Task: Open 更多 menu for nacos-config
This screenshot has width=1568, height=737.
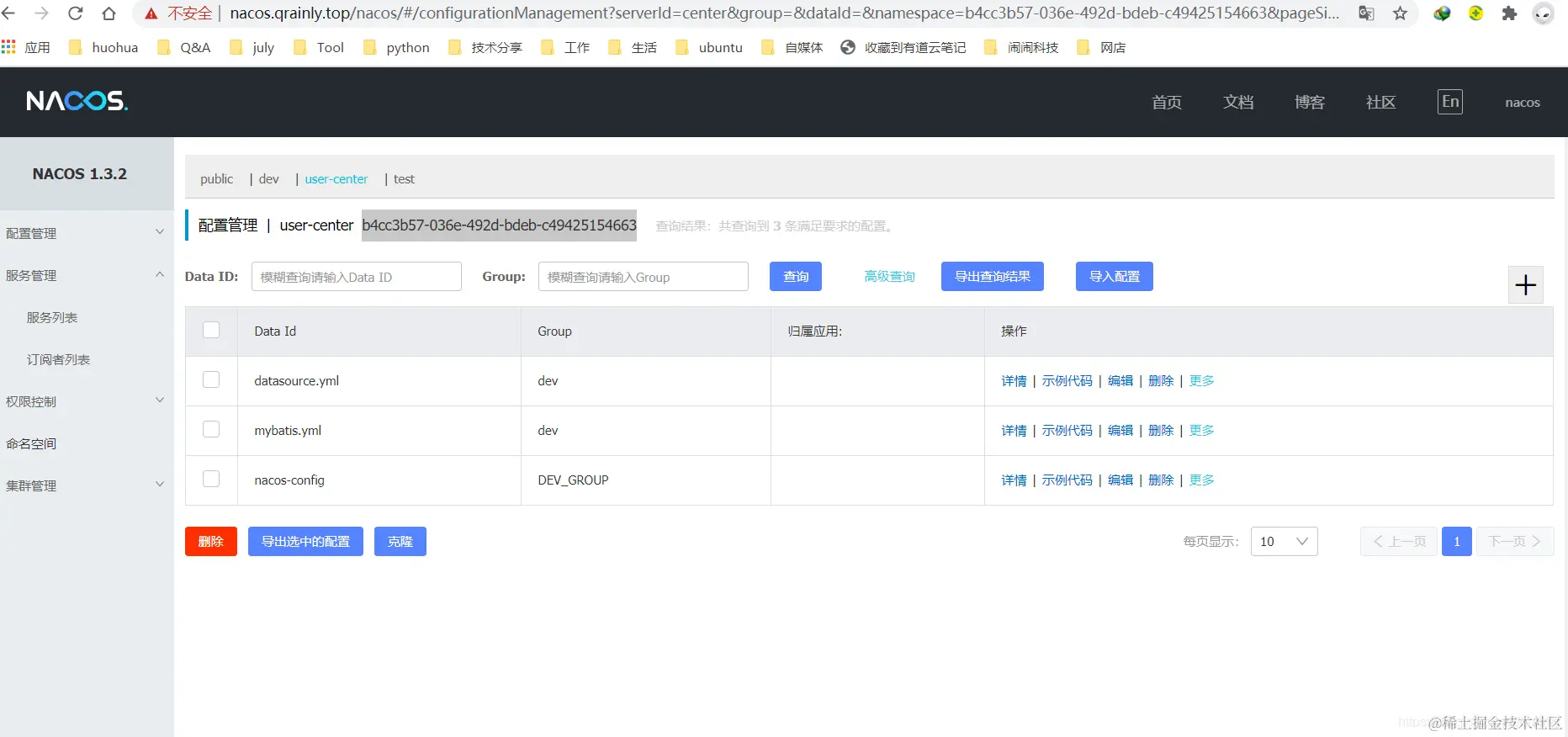Action: pyautogui.click(x=1201, y=480)
